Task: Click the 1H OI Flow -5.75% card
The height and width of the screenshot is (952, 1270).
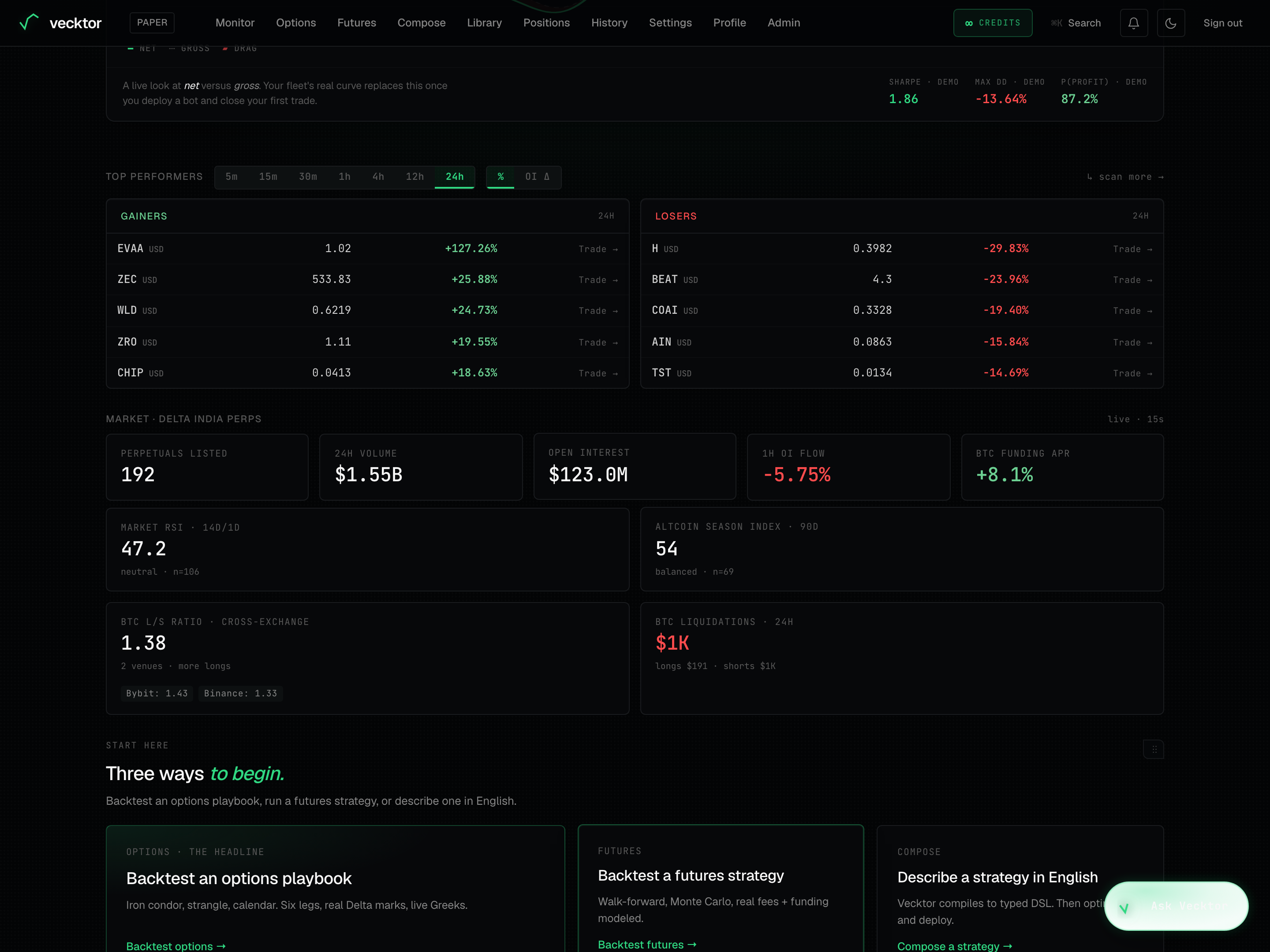Action: (x=848, y=467)
